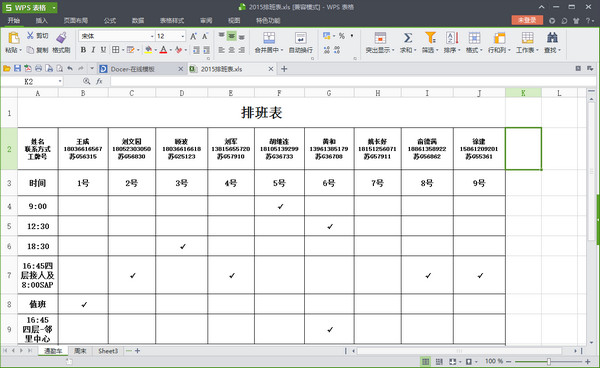Toggle Underline formatting

[103, 50]
